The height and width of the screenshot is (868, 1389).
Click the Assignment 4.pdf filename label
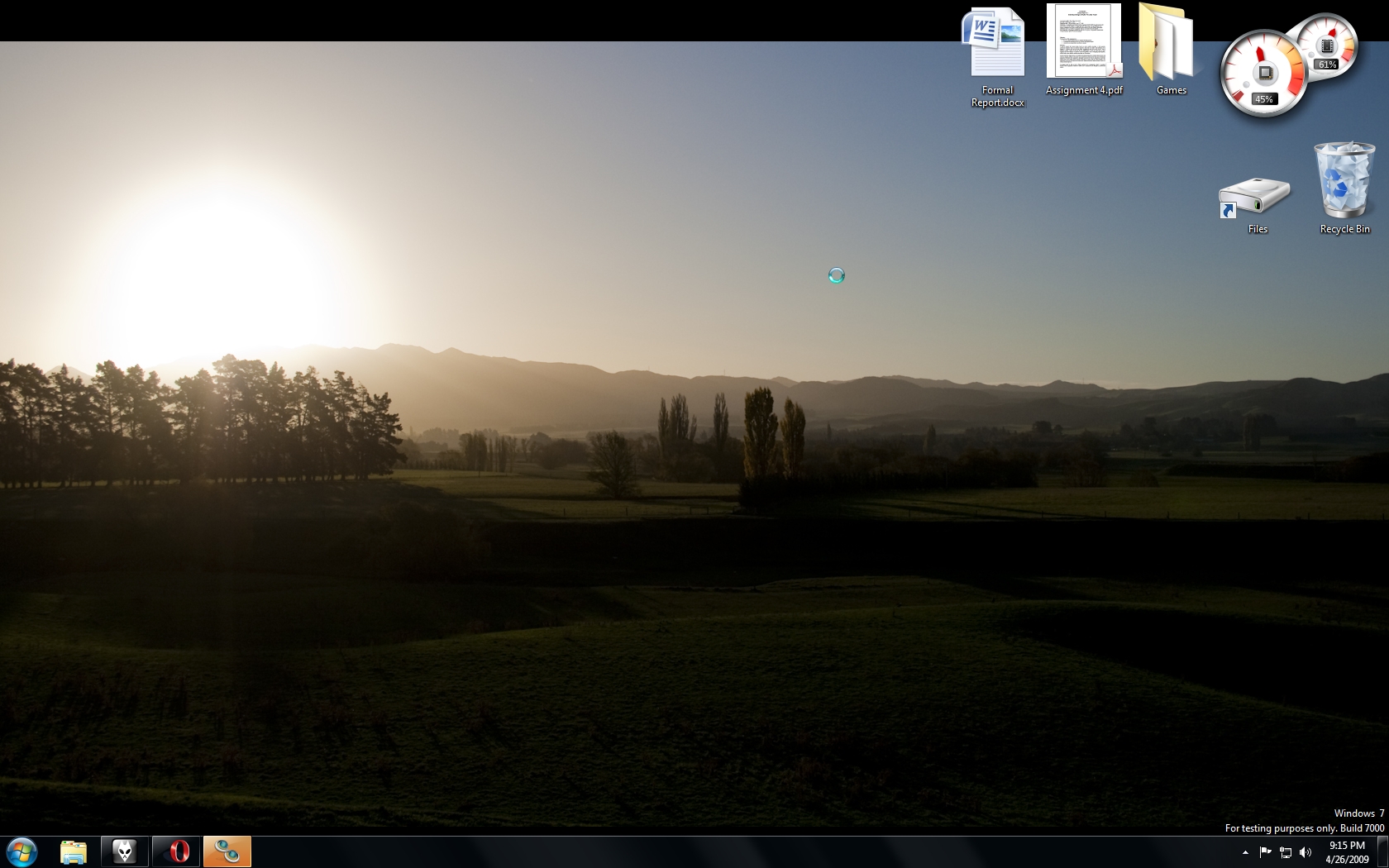click(x=1083, y=90)
